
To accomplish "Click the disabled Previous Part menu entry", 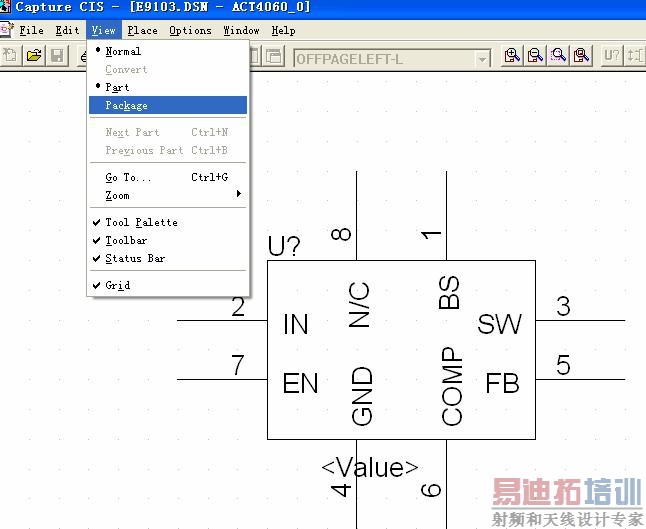I will 168,150.
